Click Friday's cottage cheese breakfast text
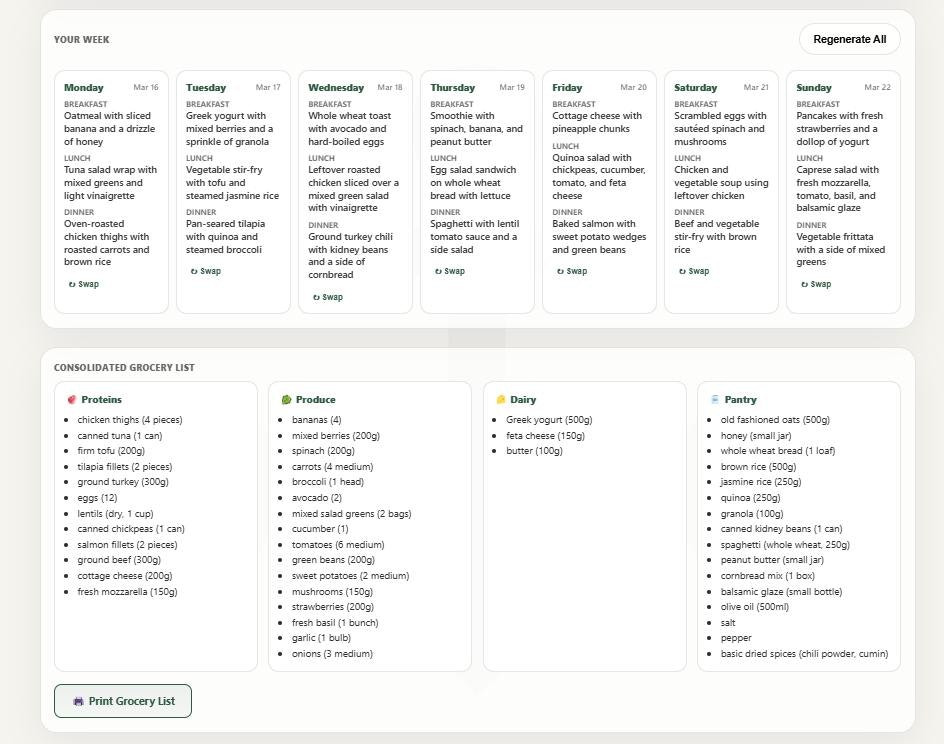Viewport: 944px width, 744px height. (597, 122)
